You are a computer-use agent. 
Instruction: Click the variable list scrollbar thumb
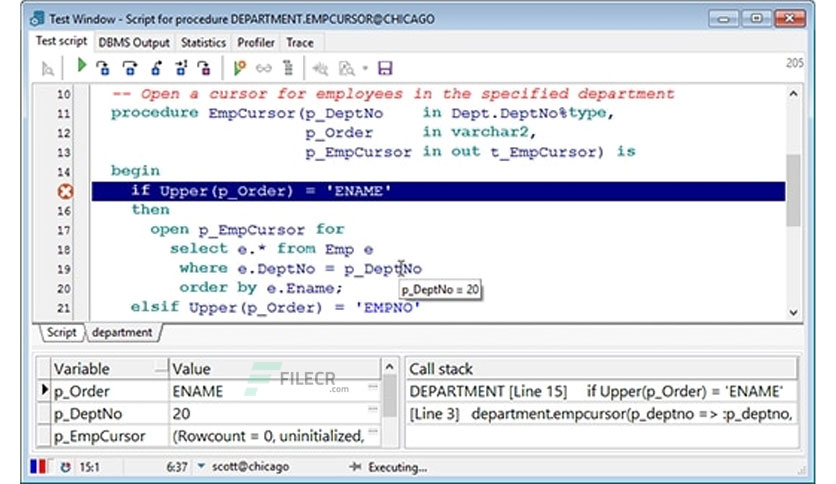pyautogui.click(x=390, y=396)
